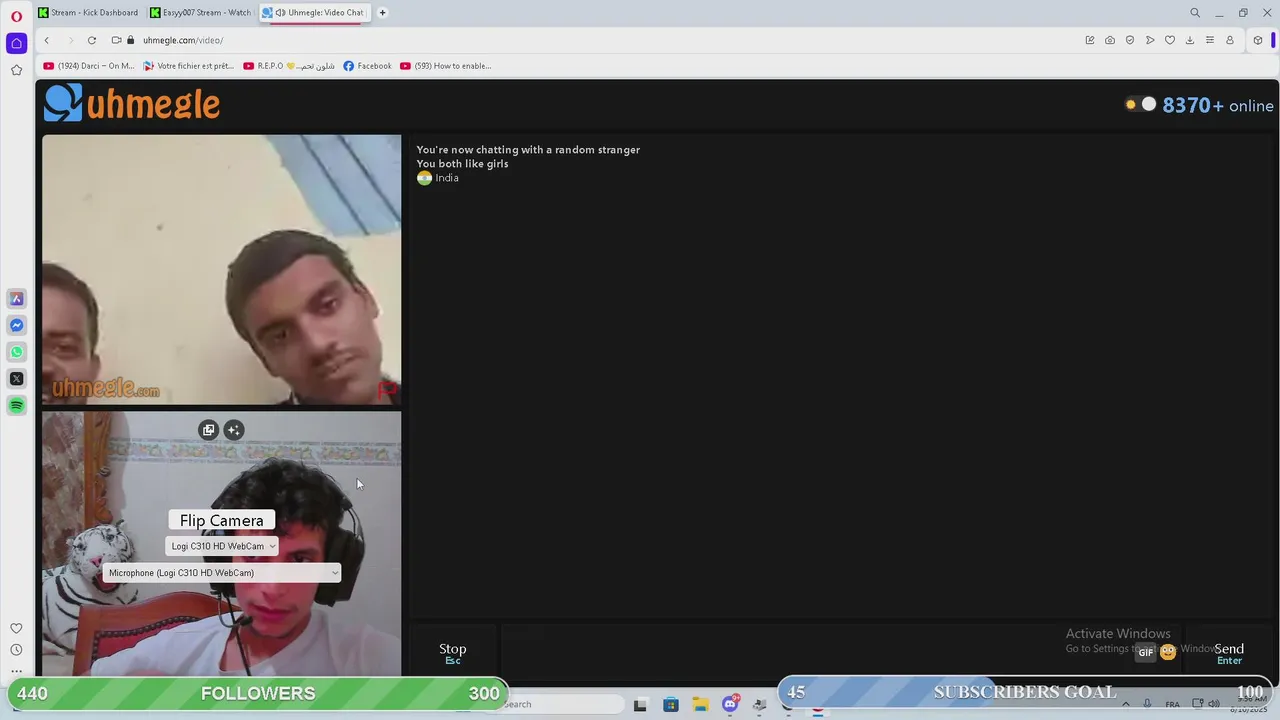Reload the uhmegle page
The height and width of the screenshot is (720, 1280).
(x=91, y=40)
